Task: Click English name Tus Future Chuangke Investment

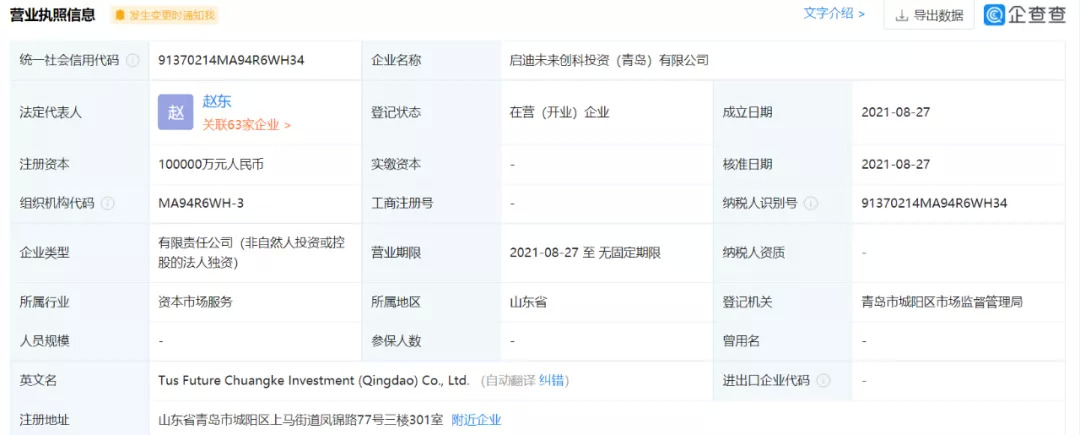Action: (313, 380)
